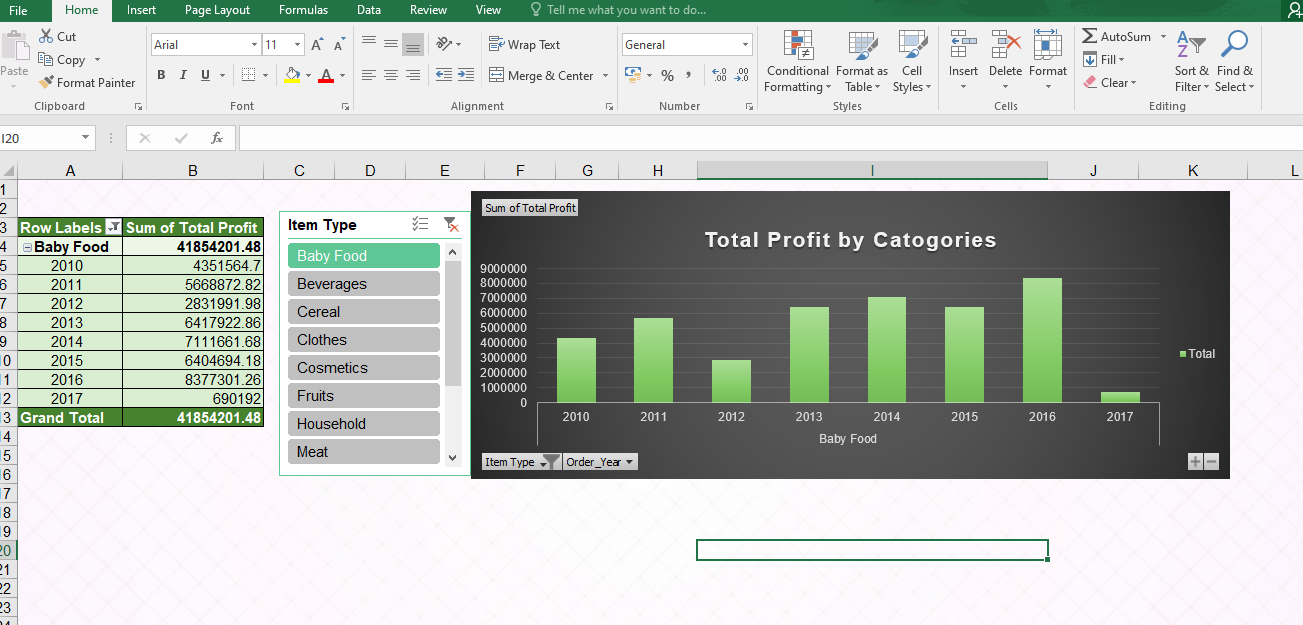Open the Row Labels filter dropdown
The width and height of the screenshot is (1303, 625).
click(x=110, y=227)
